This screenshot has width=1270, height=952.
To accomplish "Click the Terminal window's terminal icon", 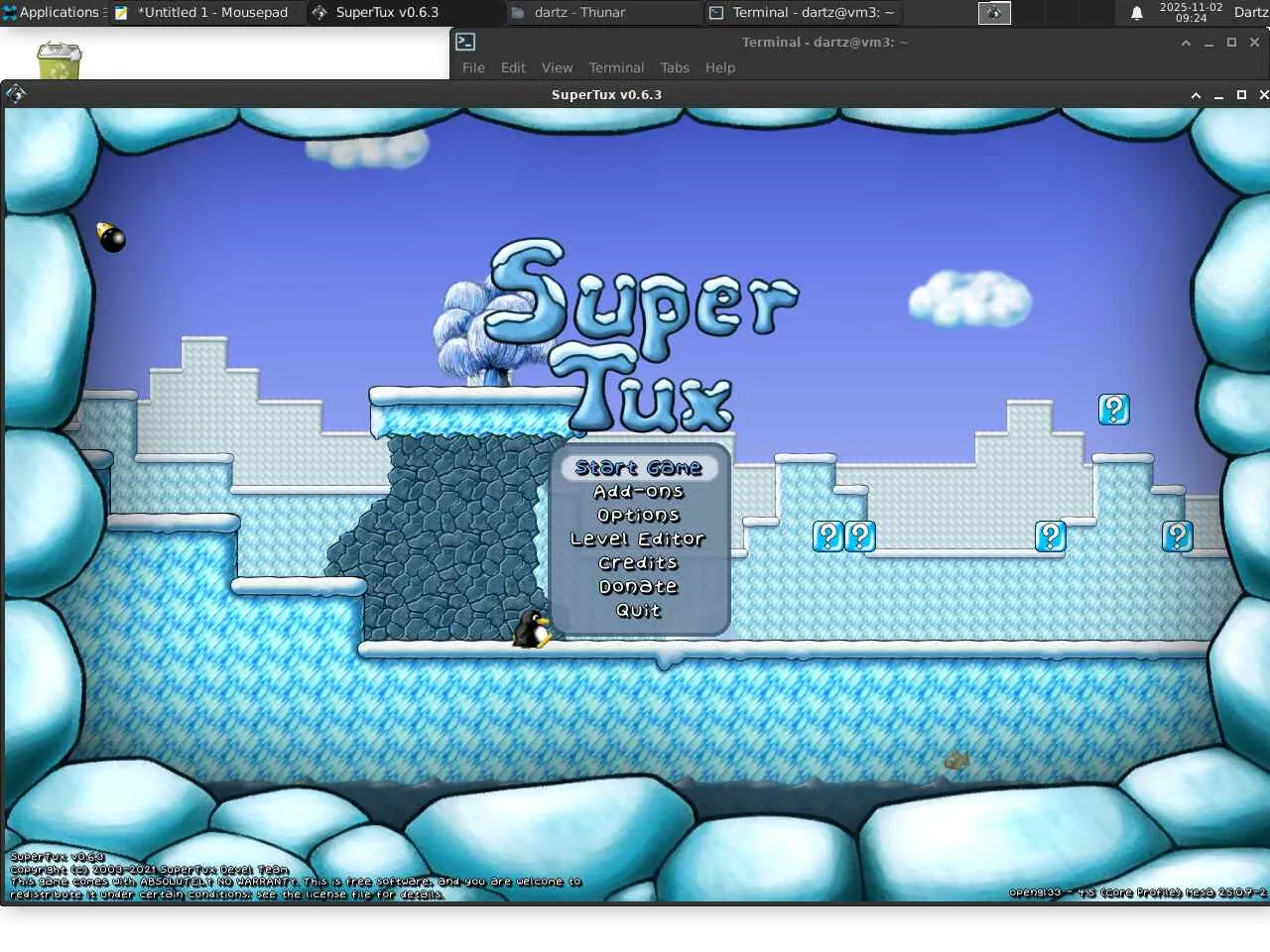I will (x=465, y=42).
